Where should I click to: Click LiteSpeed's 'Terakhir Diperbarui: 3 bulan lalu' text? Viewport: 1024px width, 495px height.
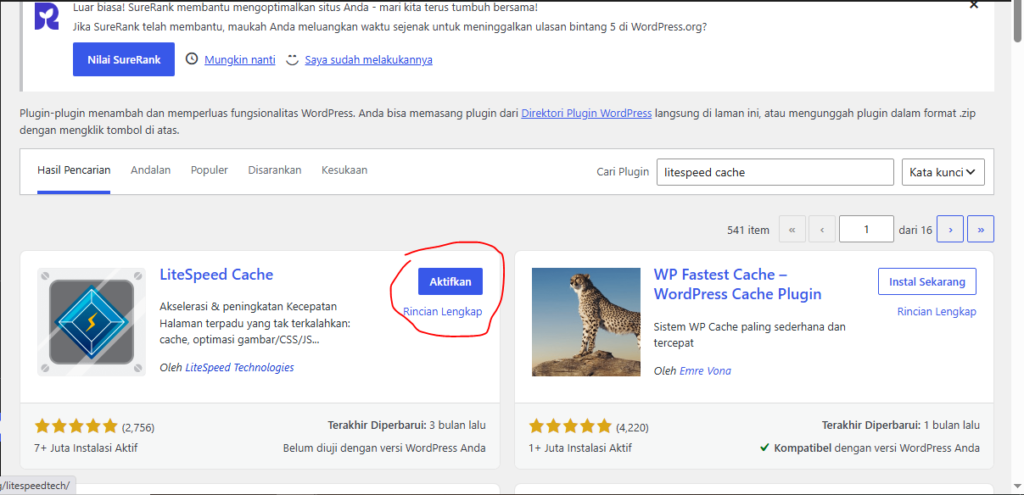407,426
